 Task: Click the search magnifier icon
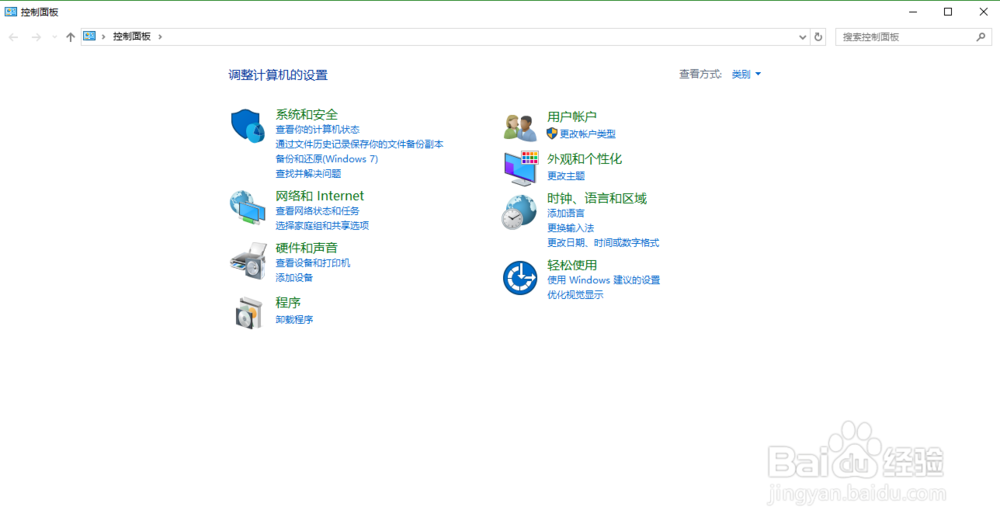point(981,37)
